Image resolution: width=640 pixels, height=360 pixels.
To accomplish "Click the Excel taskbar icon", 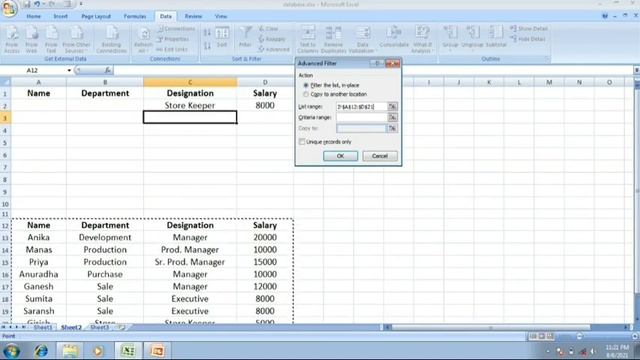I will (128, 351).
